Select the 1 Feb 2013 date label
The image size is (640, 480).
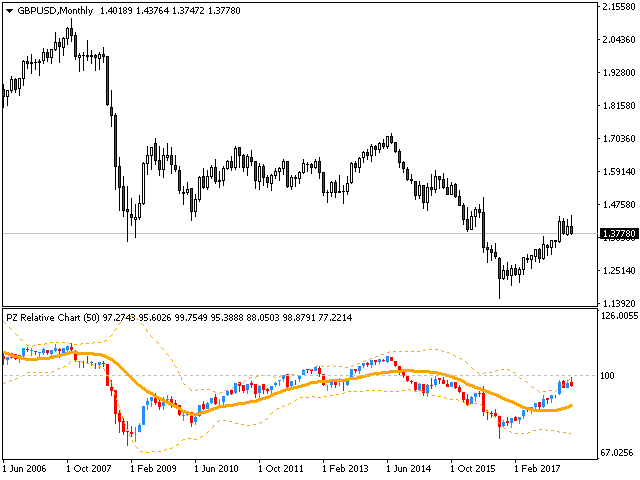[x=345, y=468]
